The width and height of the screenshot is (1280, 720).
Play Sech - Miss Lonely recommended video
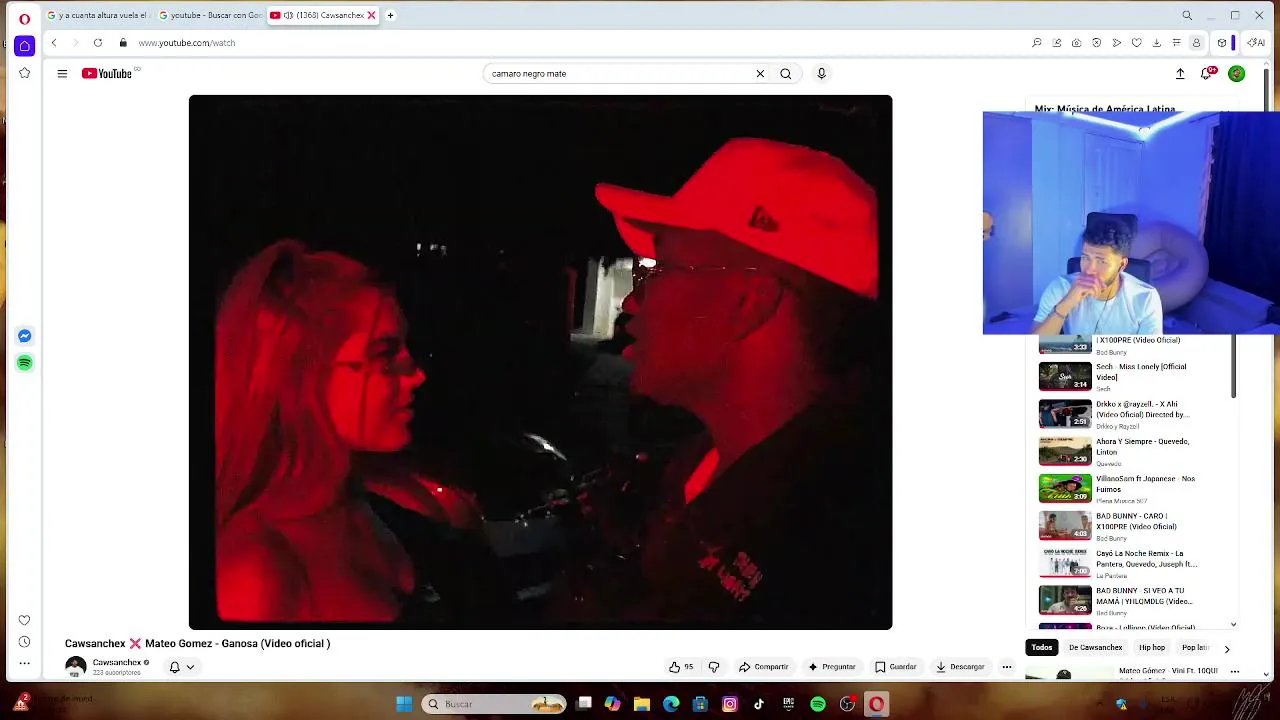[x=1065, y=376]
